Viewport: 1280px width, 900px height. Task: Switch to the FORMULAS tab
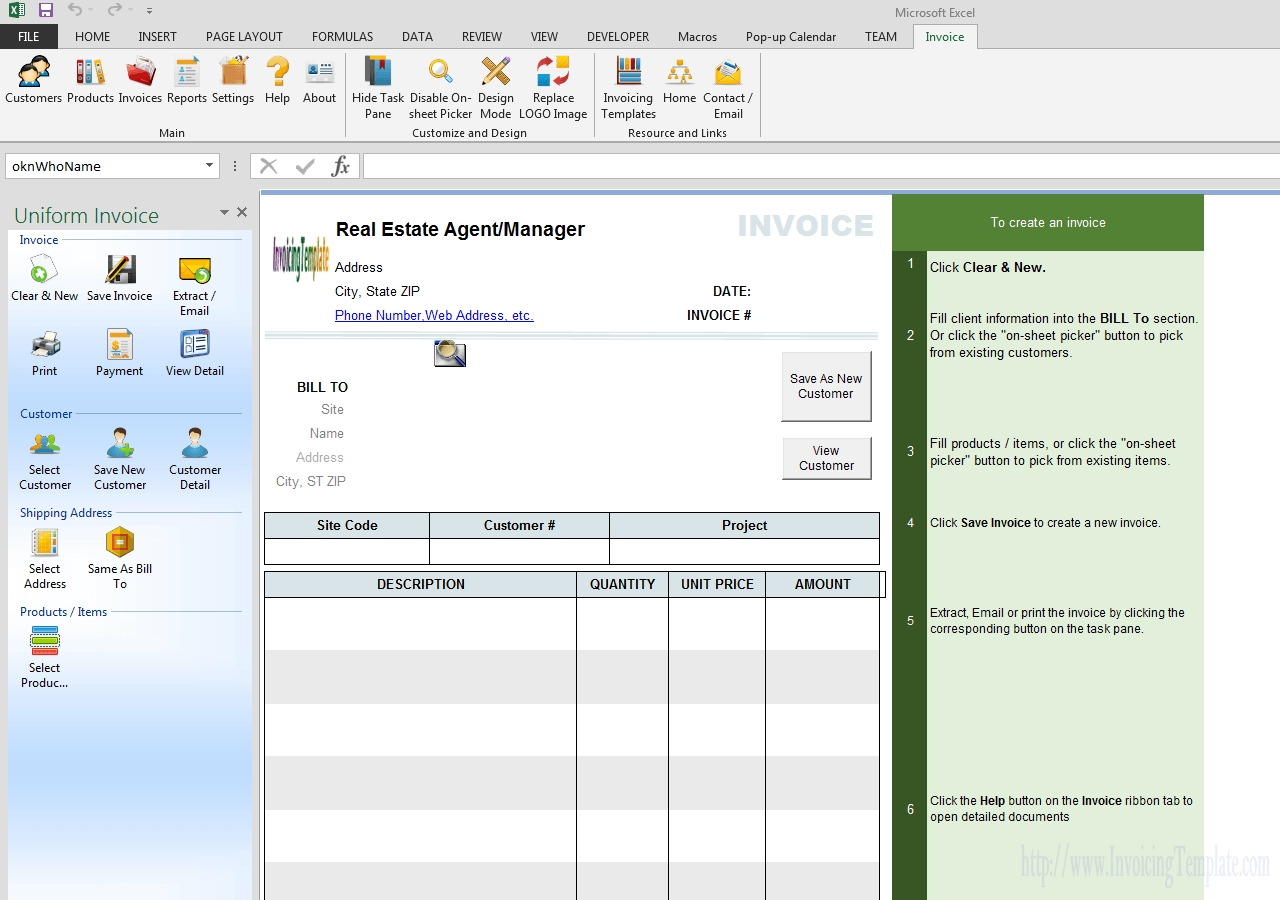[x=342, y=36]
